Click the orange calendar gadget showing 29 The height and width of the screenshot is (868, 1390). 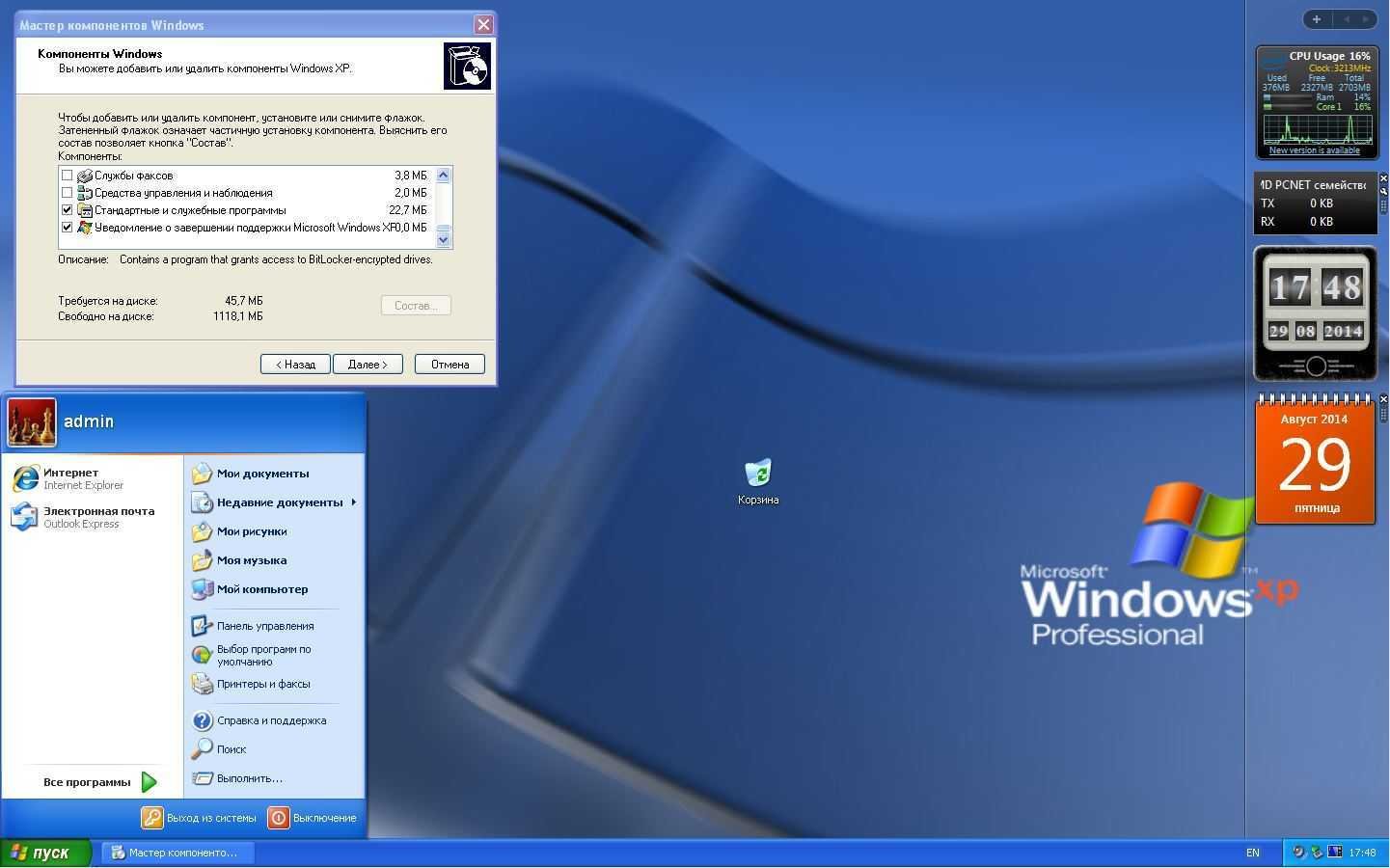coord(1316,461)
